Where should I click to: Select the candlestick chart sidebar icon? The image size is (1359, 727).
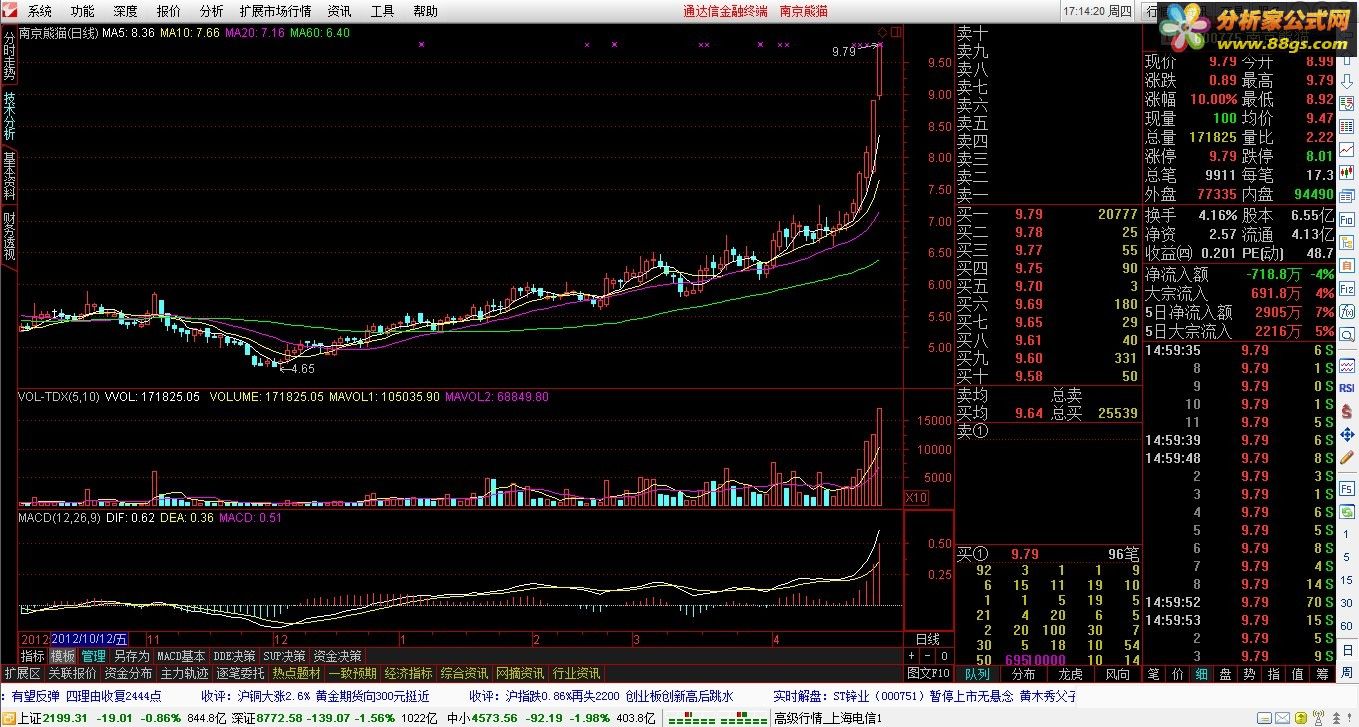(x=1346, y=172)
